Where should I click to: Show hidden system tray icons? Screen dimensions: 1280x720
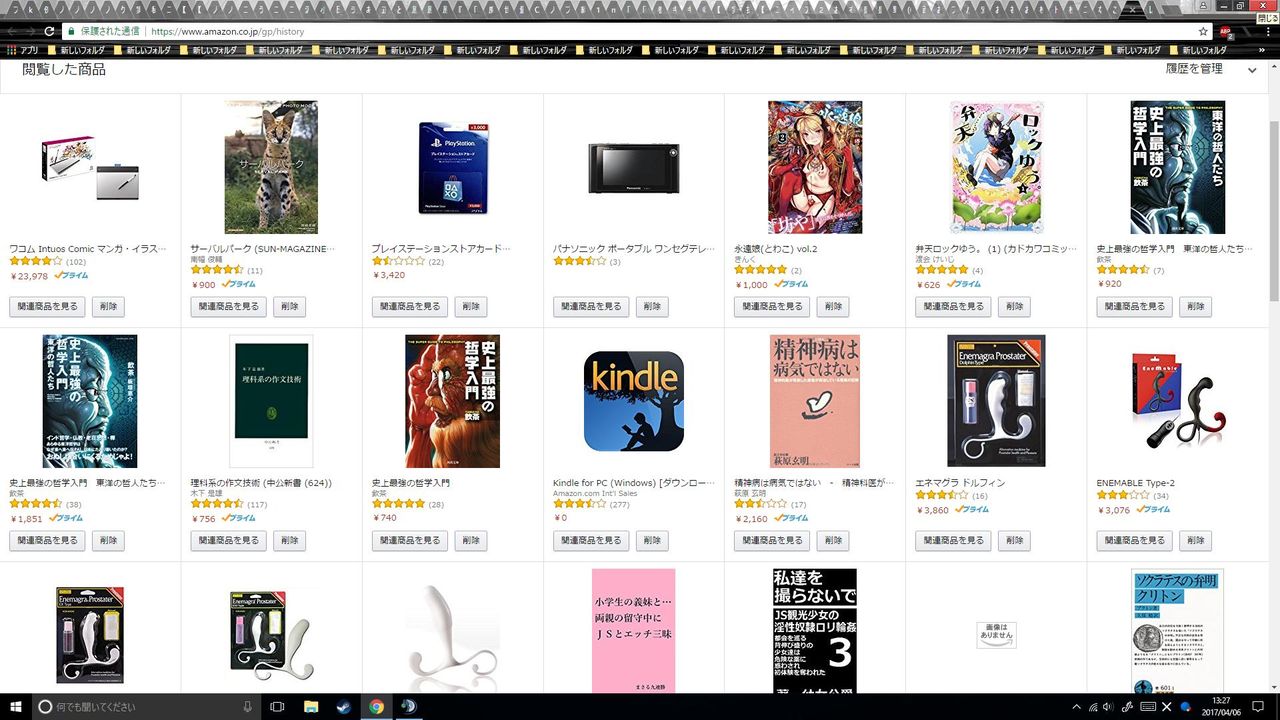pyautogui.click(x=1078, y=707)
